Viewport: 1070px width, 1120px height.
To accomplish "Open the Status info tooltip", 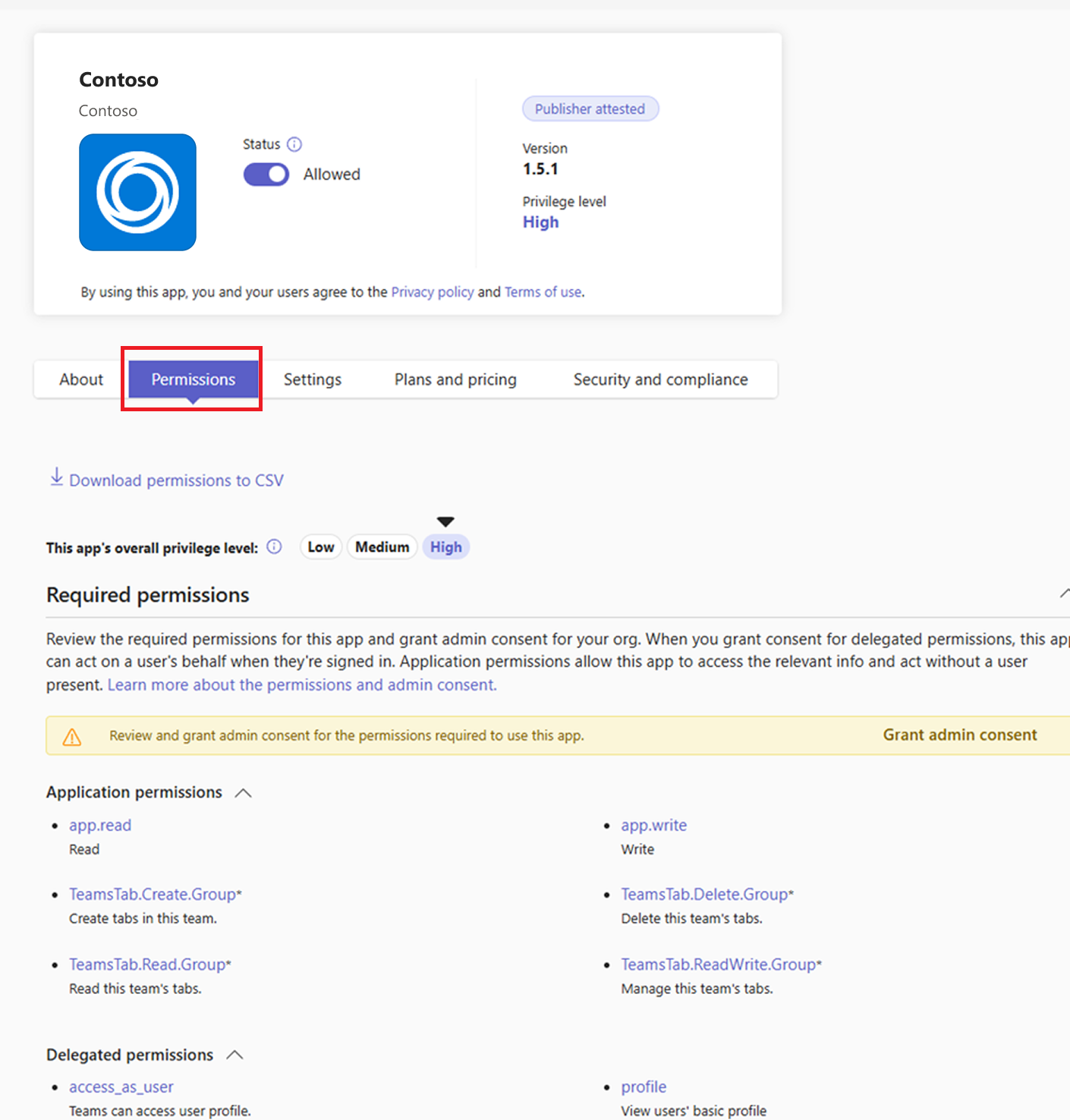I will tap(294, 143).
